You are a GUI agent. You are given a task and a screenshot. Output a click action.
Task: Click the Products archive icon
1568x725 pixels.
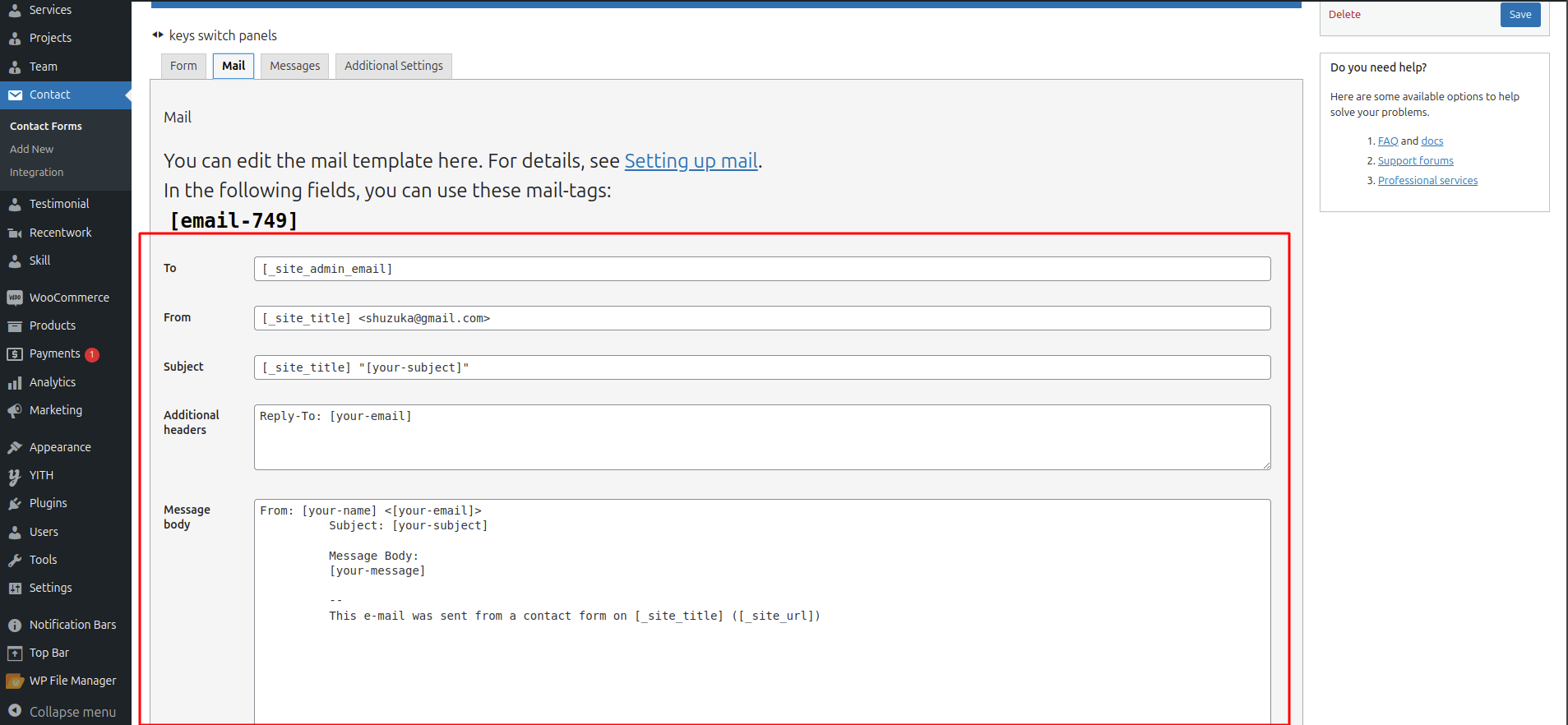pyautogui.click(x=15, y=326)
